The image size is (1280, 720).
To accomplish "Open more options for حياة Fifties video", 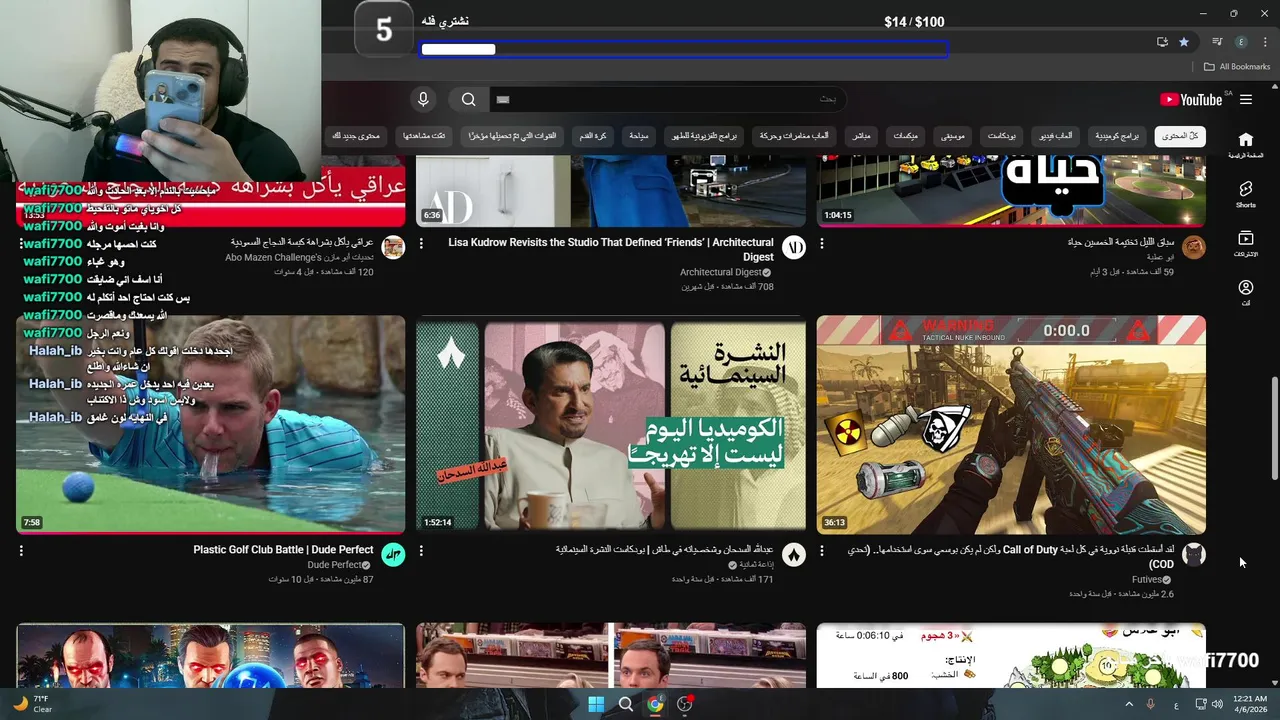I will click(x=822, y=243).
